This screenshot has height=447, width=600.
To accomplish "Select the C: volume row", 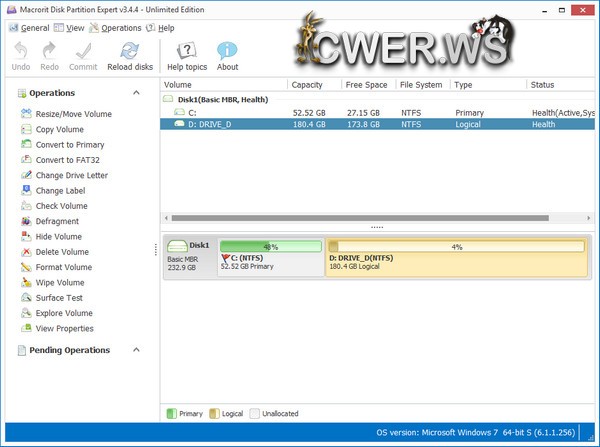I will point(377,113).
